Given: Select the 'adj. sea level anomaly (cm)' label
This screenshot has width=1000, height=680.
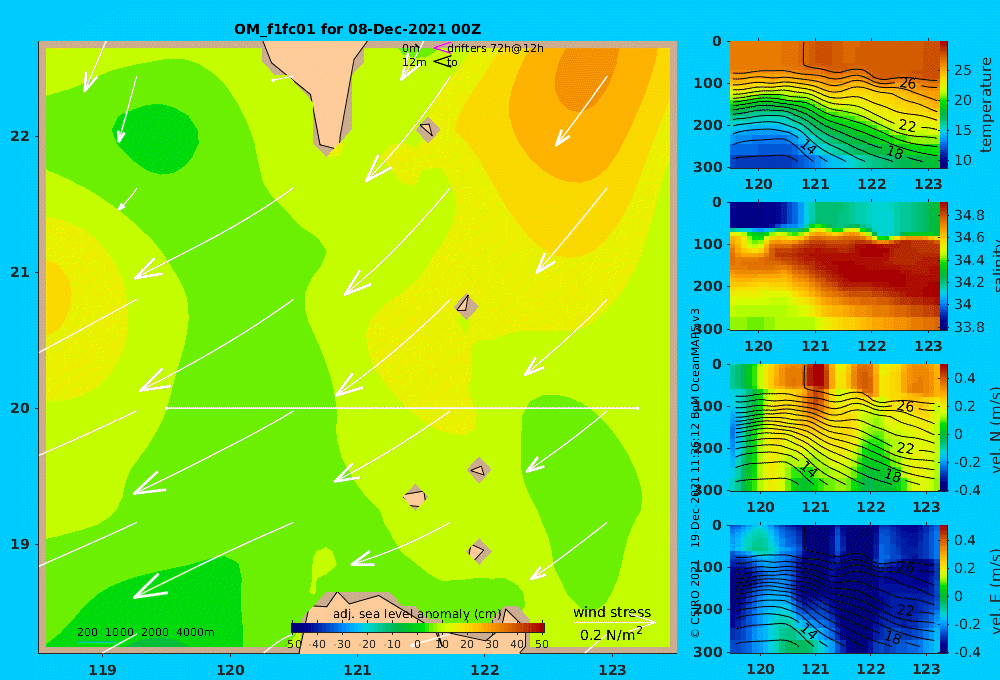Looking at the screenshot, I should pos(417,614).
